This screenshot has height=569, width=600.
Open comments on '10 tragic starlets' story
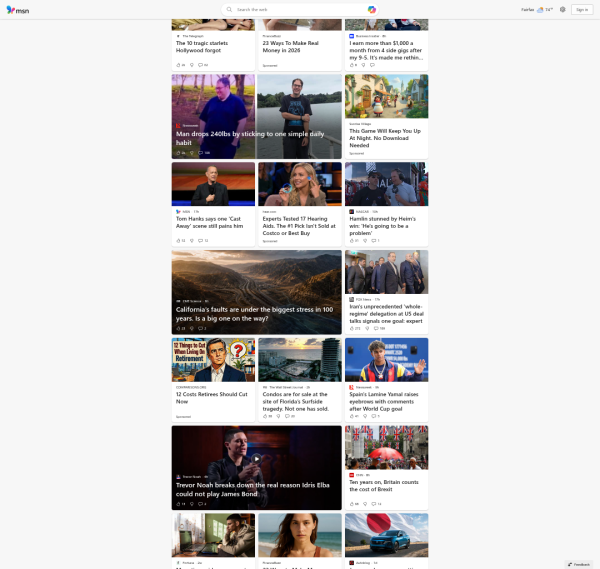point(203,65)
